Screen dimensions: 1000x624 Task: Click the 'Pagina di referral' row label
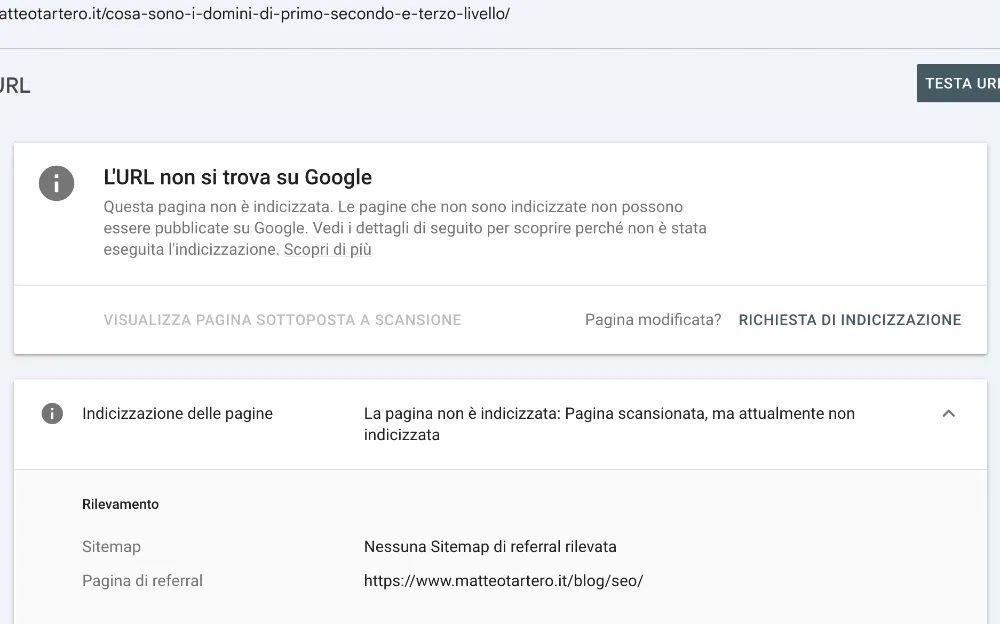(142, 580)
